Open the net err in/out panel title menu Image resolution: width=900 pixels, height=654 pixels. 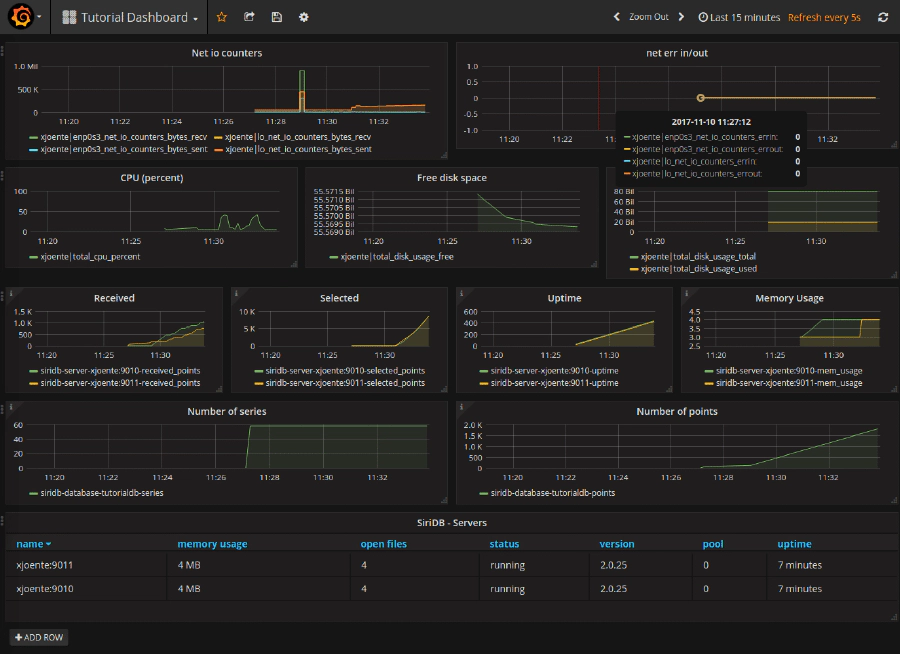pyautogui.click(x=677, y=53)
